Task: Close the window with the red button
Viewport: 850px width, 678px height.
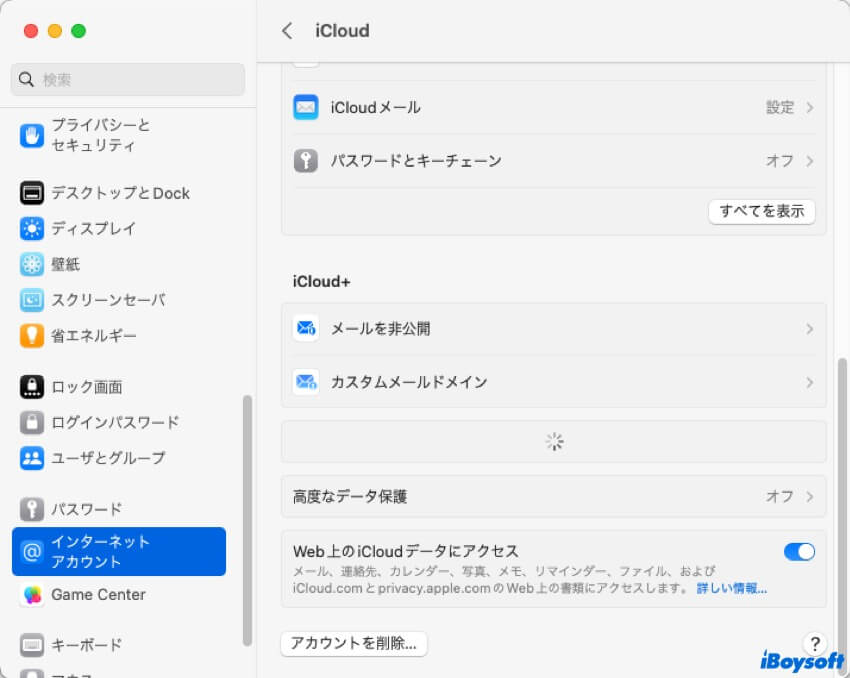Action: 31,31
